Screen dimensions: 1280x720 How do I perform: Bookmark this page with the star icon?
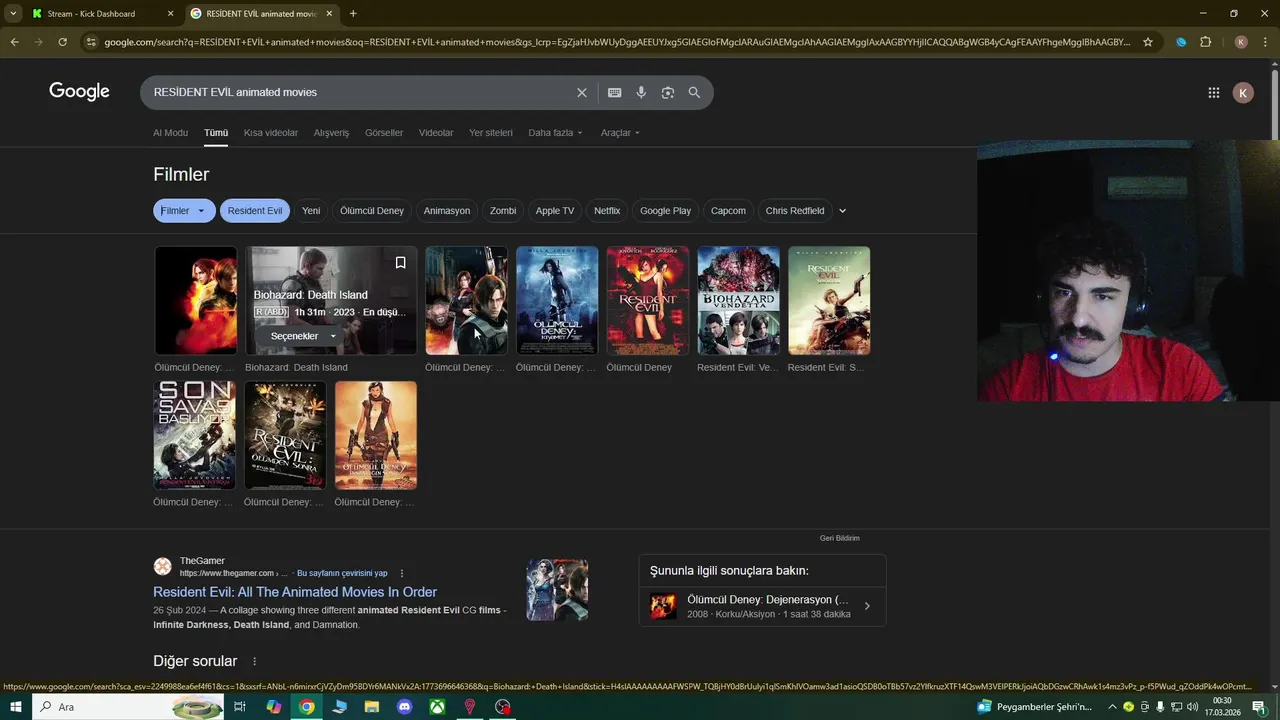pyautogui.click(x=1148, y=42)
